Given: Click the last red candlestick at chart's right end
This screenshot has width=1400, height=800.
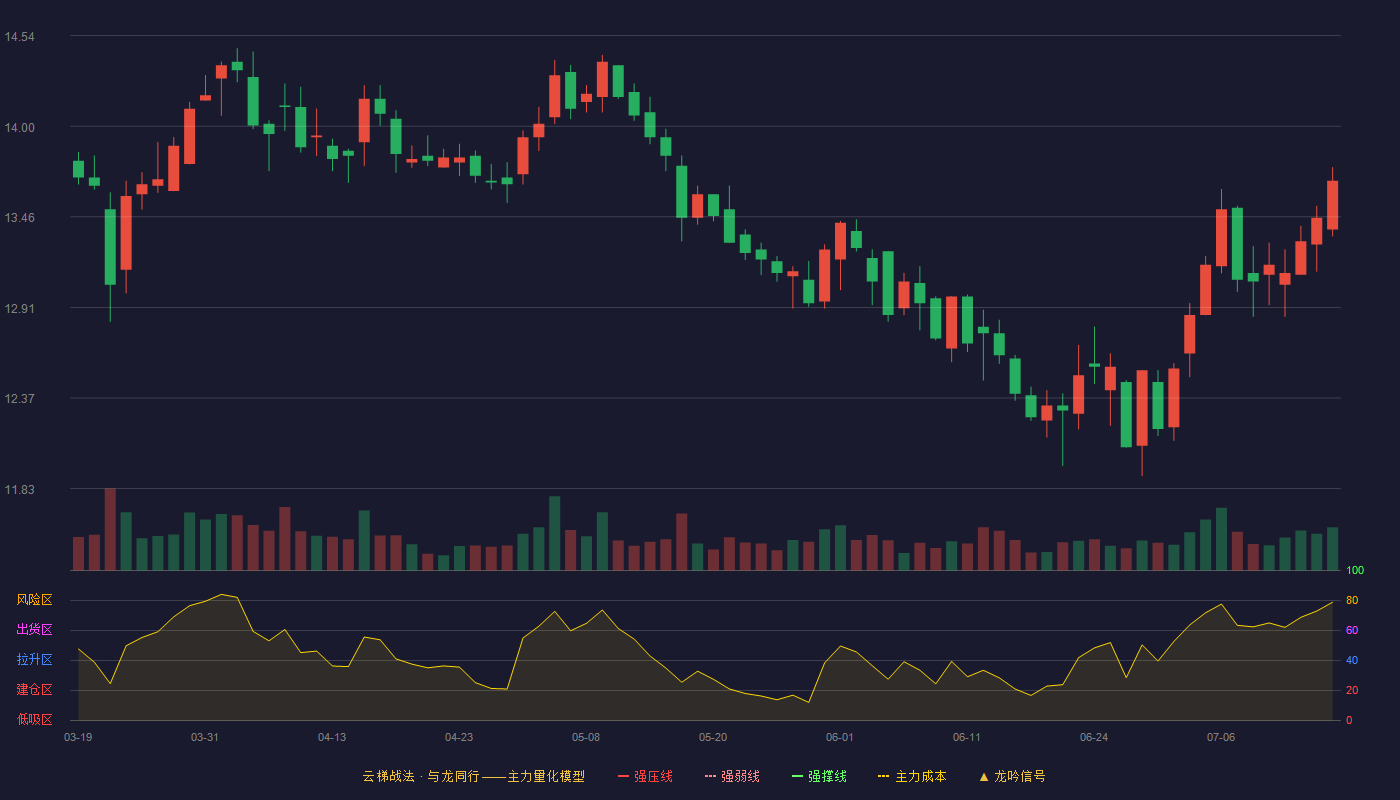Looking at the screenshot, I should [1332, 205].
